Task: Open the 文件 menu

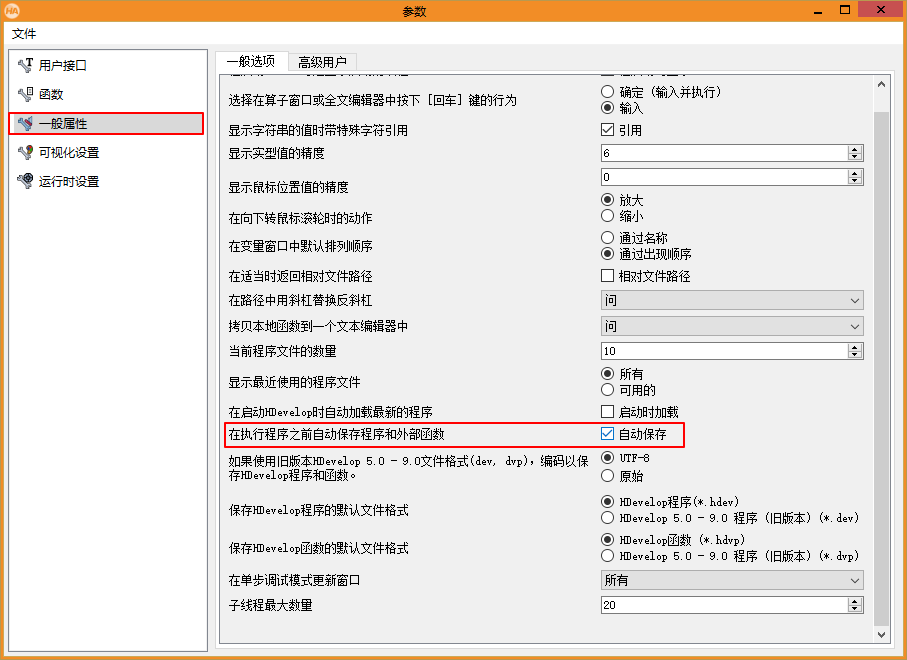Action: pyautogui.click(x=24, y=34)
